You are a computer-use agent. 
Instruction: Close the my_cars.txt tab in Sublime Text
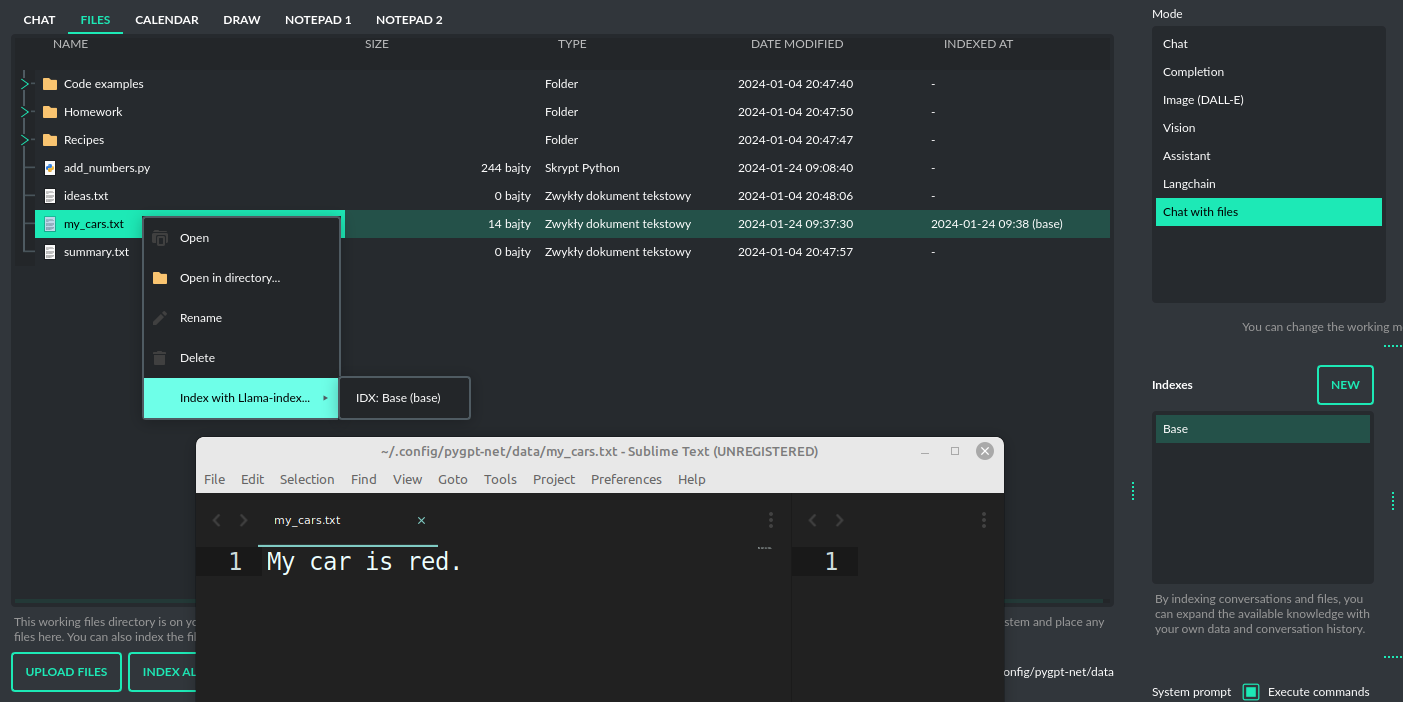pyautogui.click(x=421, y=520)
